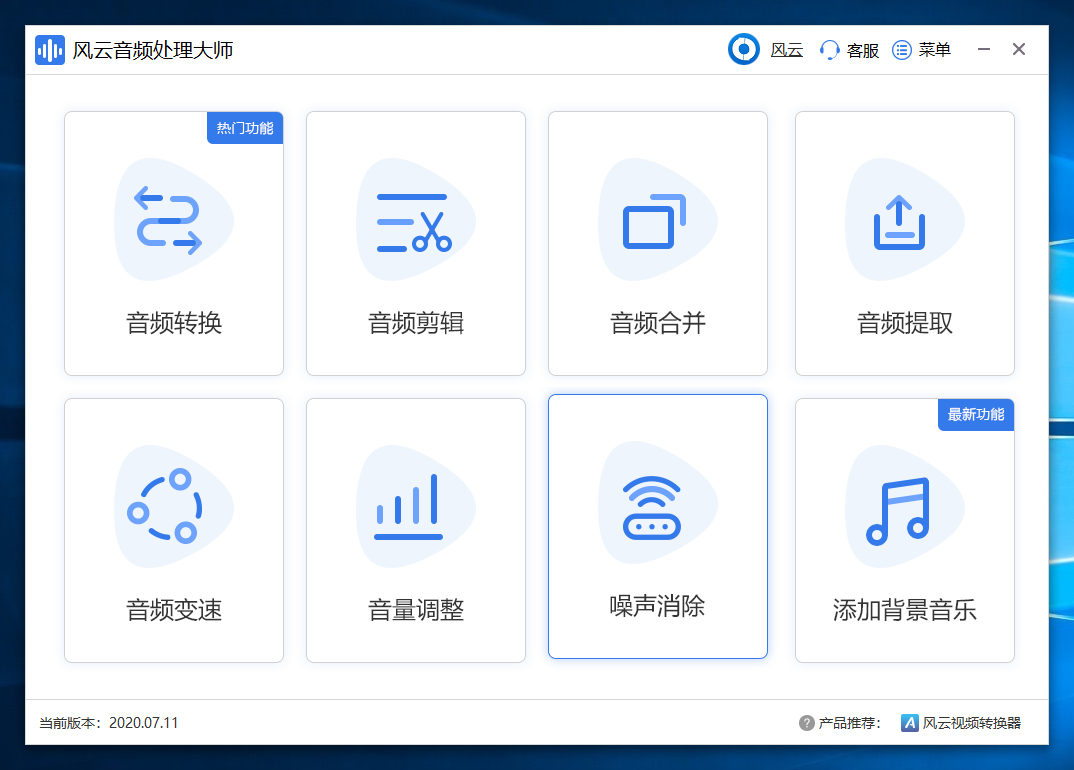Click the 风云 app logo in the title bar
Image resolution: width=1074 pixels, height=770 pixels.
coord(744,49)
